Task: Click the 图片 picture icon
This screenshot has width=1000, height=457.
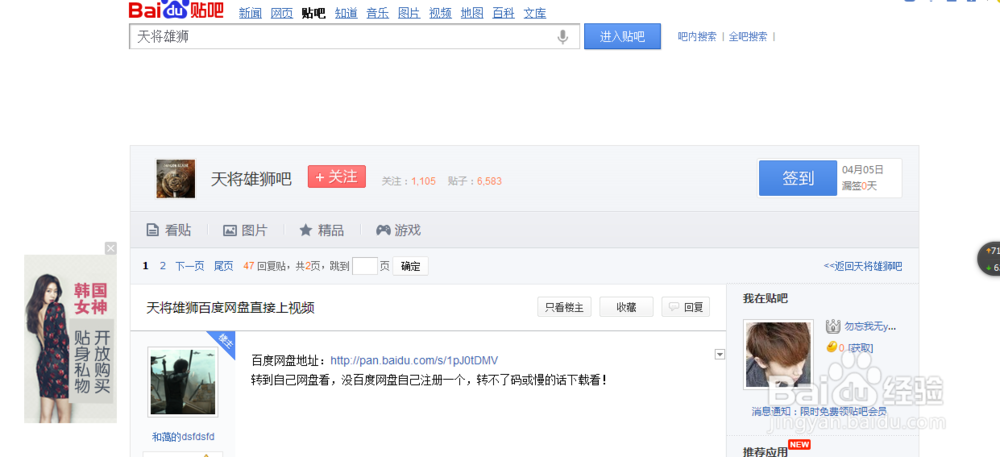Action: (230, 231)
